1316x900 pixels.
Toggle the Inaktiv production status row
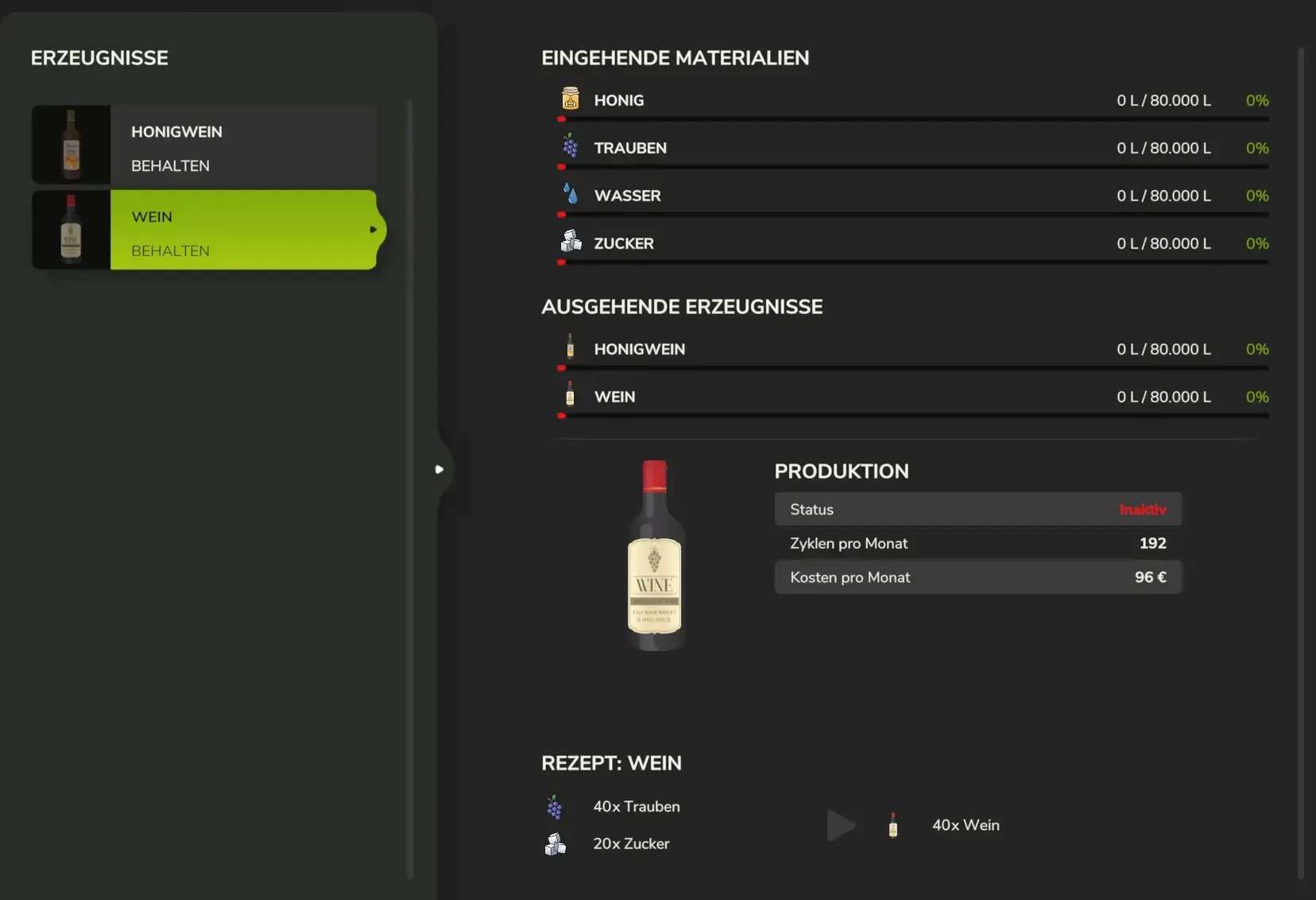977,510
